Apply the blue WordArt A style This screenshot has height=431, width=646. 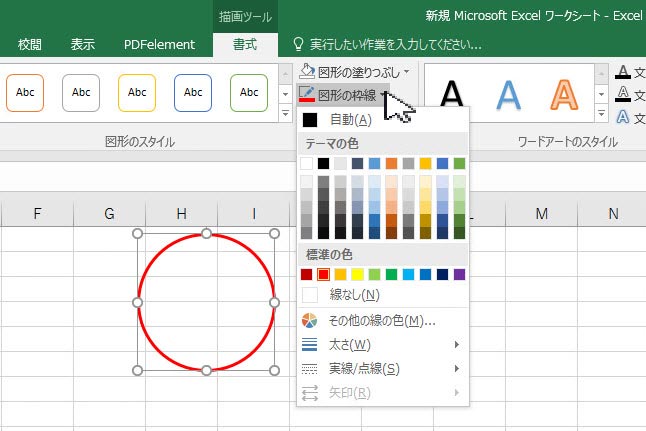click(x=510, y=94)
